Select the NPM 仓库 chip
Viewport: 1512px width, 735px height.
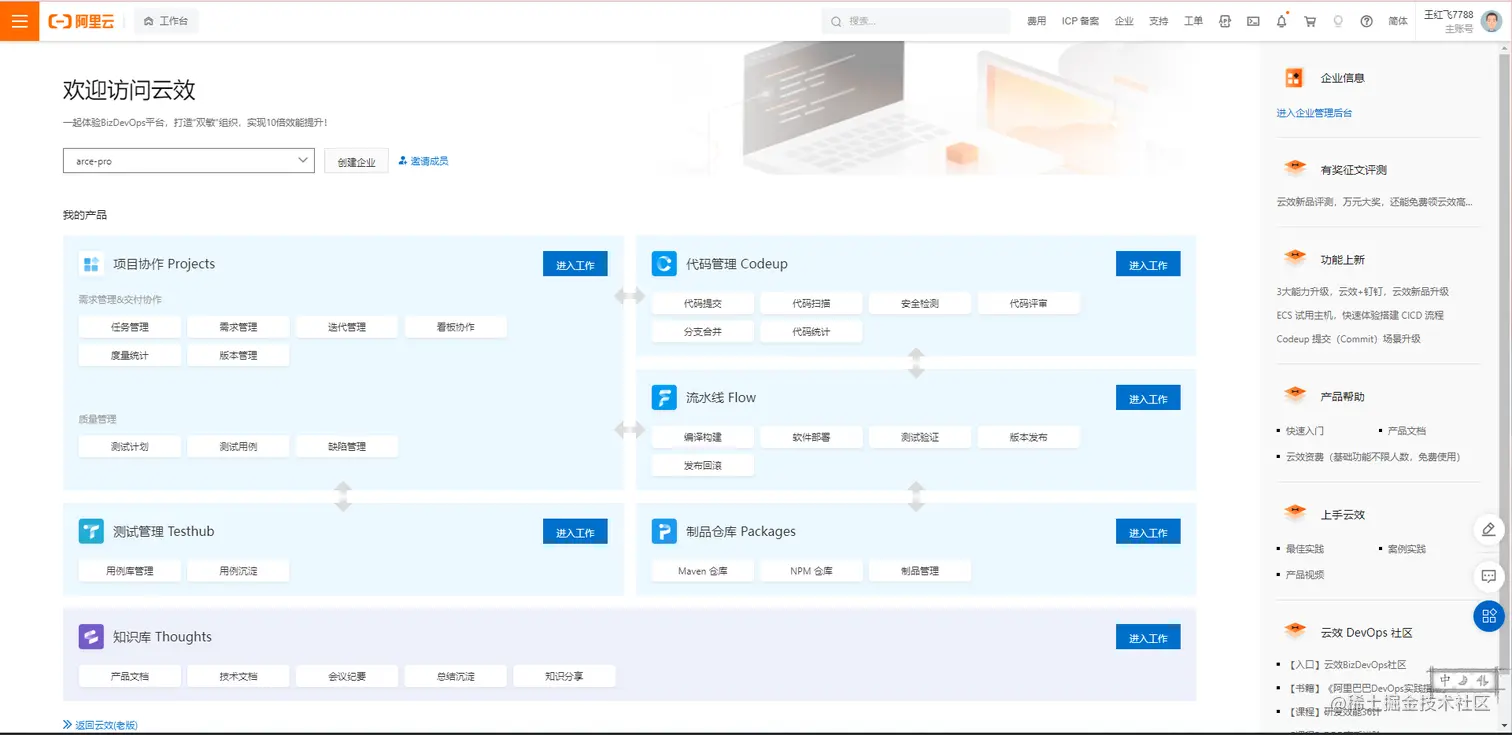pos(811,571)
